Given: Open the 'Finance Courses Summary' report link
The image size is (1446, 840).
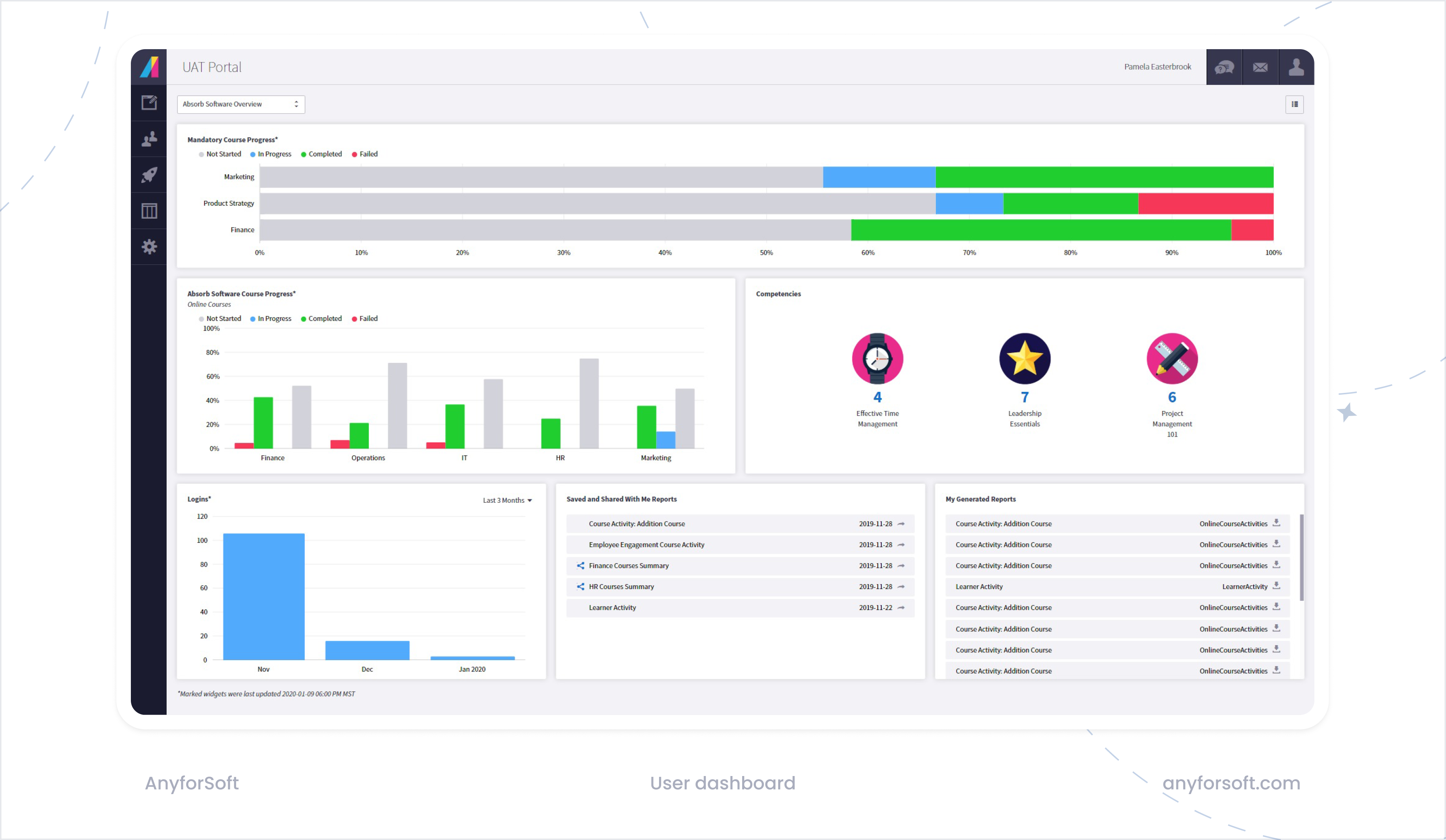Looking at the screenshot, I should tap(628, 565).
